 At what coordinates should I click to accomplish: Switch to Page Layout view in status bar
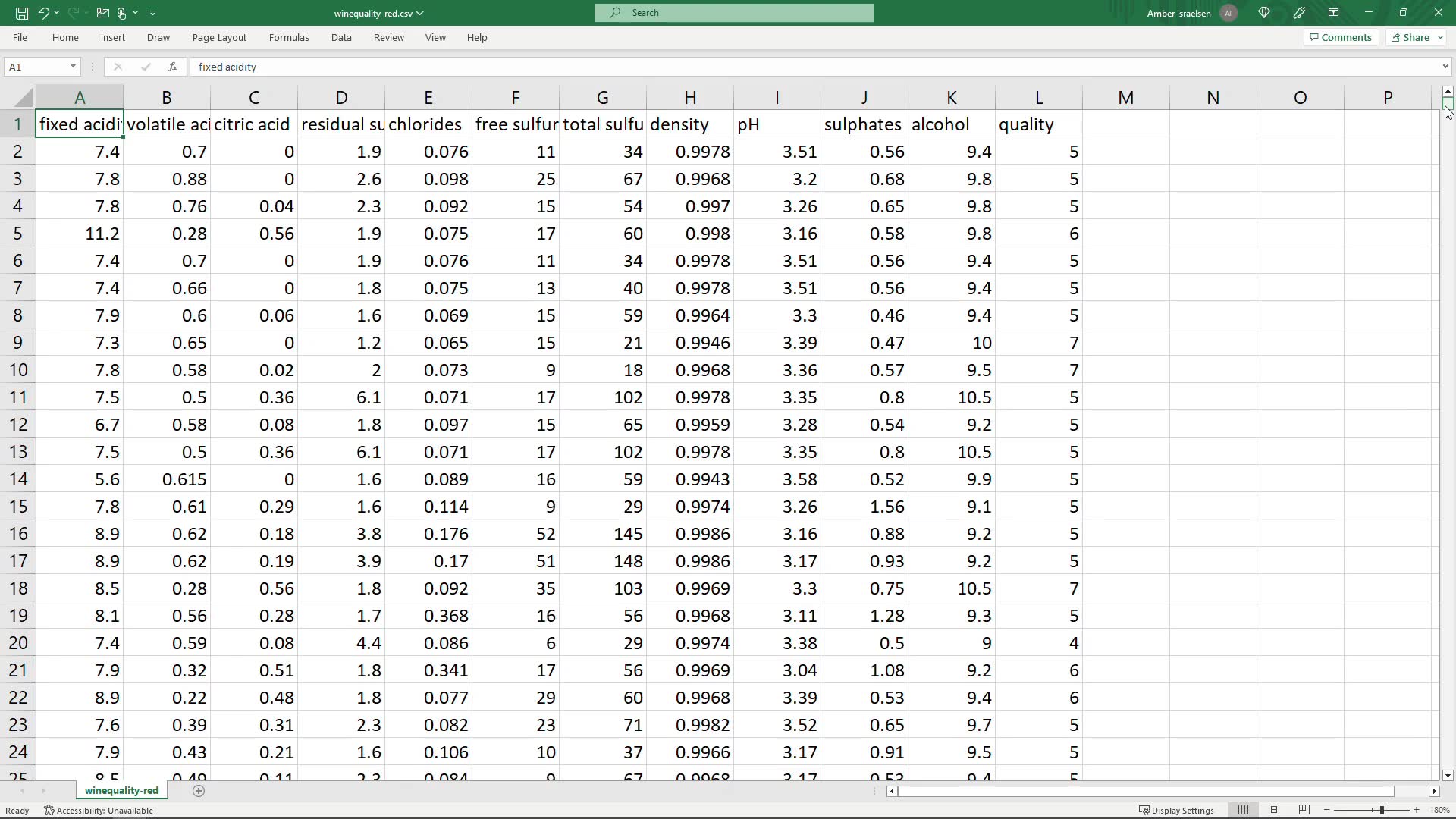click(x=1274, y=810)
